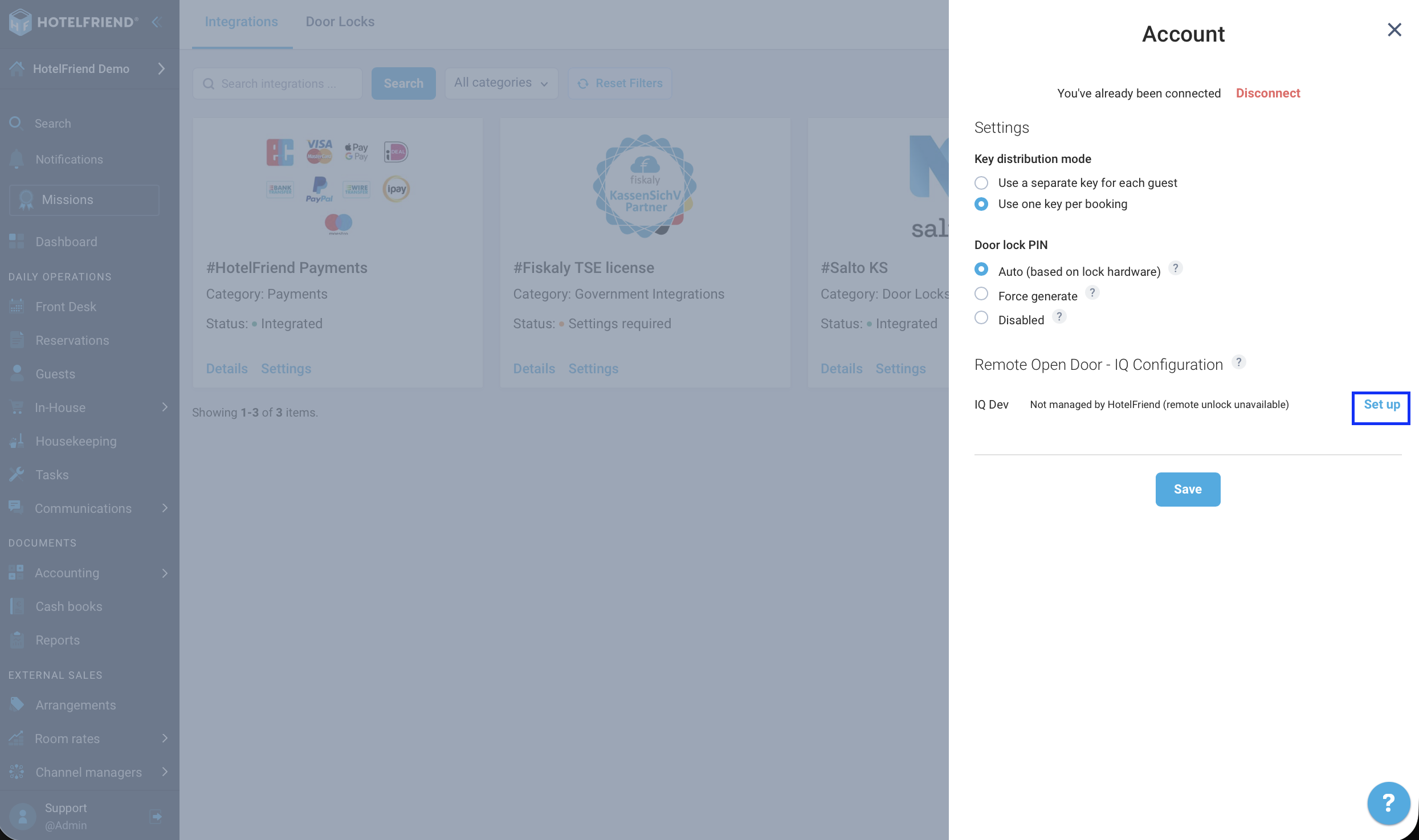This screenshot has height=840, width=1419.
Task: Expand the In-House sidebar submenu
Action: pos(165,407)
